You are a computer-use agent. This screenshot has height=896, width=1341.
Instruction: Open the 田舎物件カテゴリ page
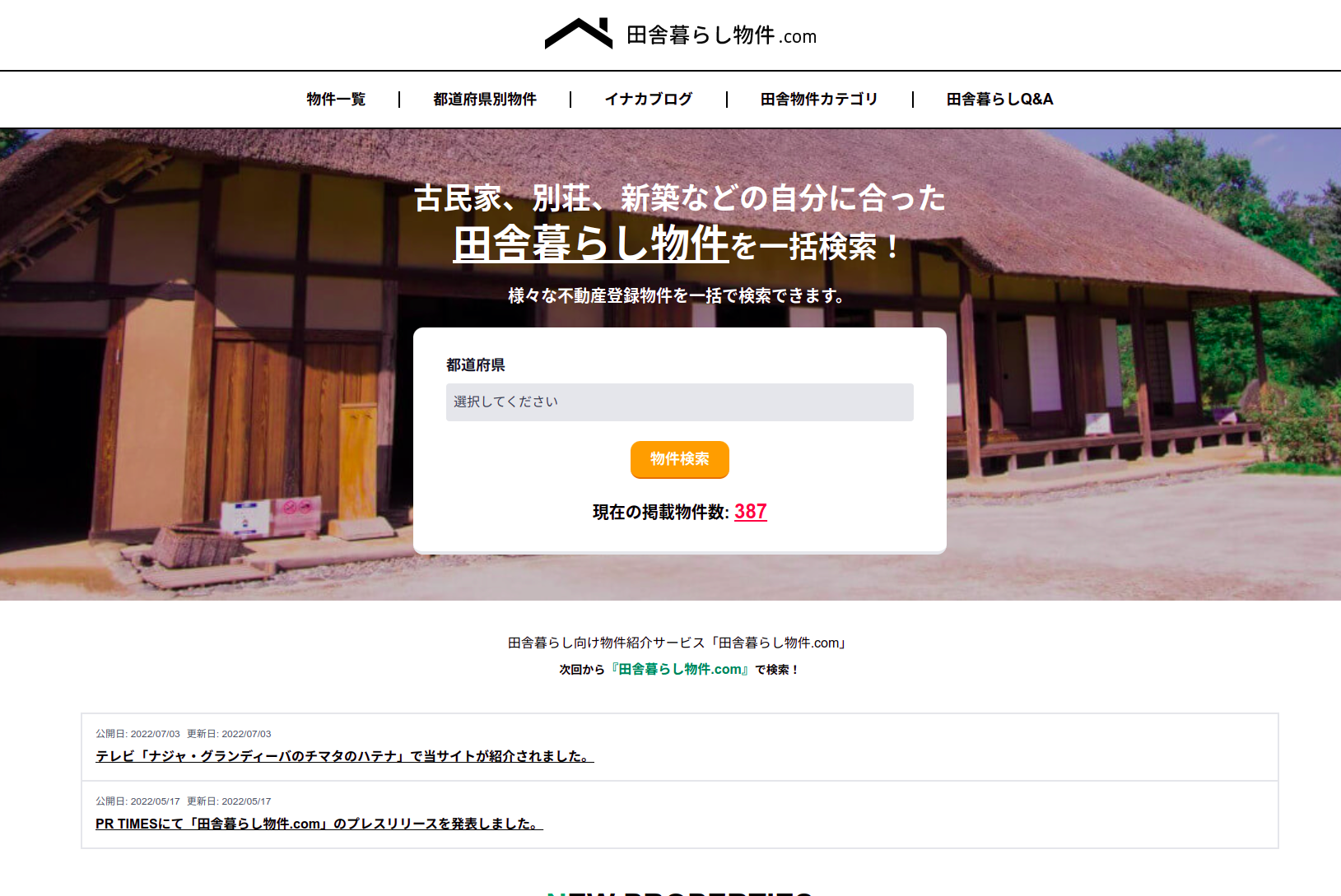819,100
